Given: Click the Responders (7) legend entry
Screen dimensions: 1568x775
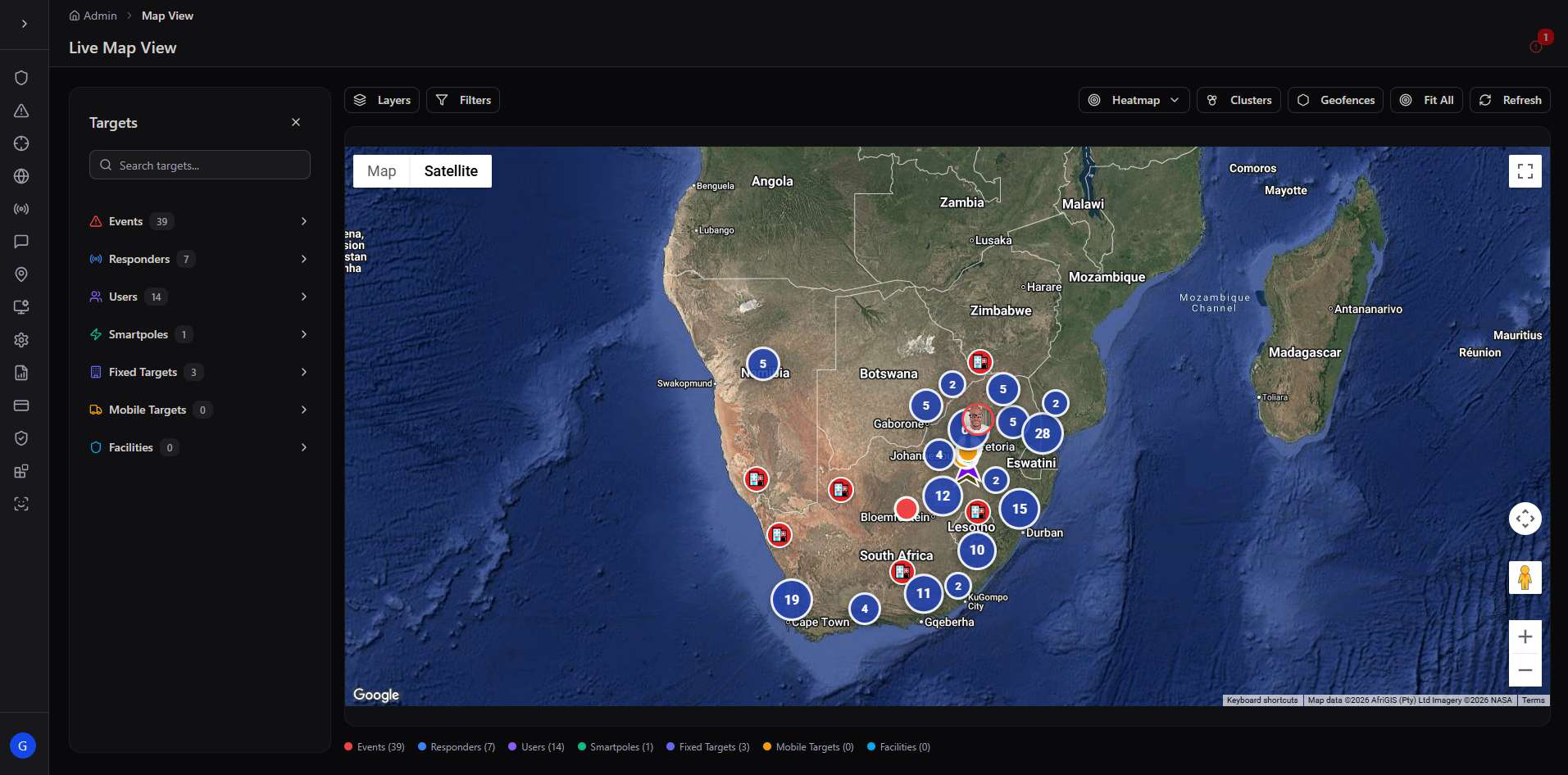Looking at the screenshot, I should point(457,746).
